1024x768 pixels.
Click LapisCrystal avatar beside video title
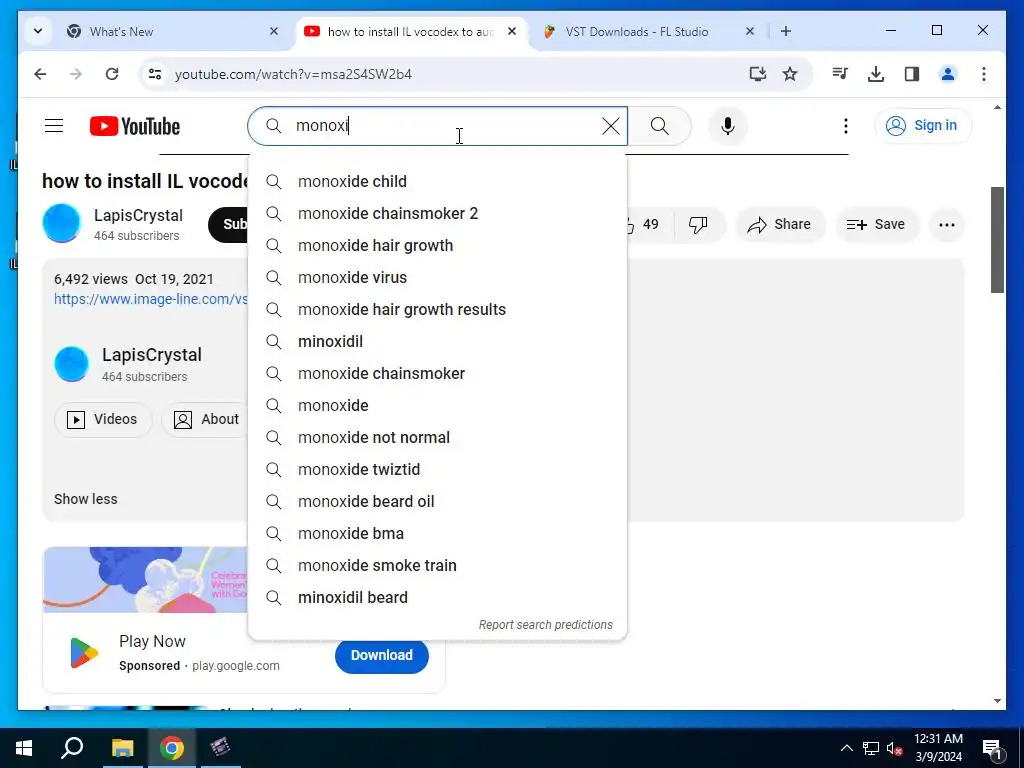click(61, 223)
